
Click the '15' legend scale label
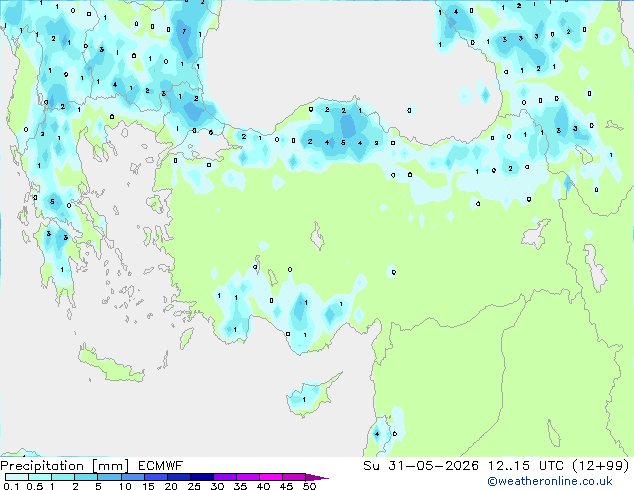(x=148, y=486)
